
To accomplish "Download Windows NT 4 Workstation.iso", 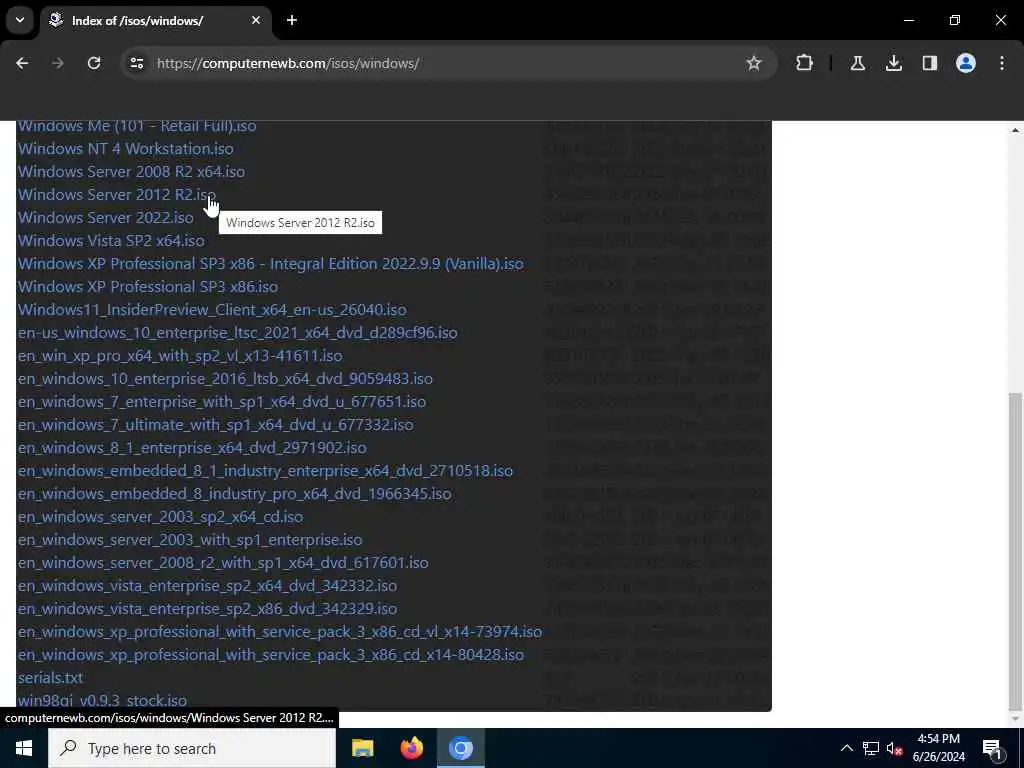I will [x=125, y=149].
